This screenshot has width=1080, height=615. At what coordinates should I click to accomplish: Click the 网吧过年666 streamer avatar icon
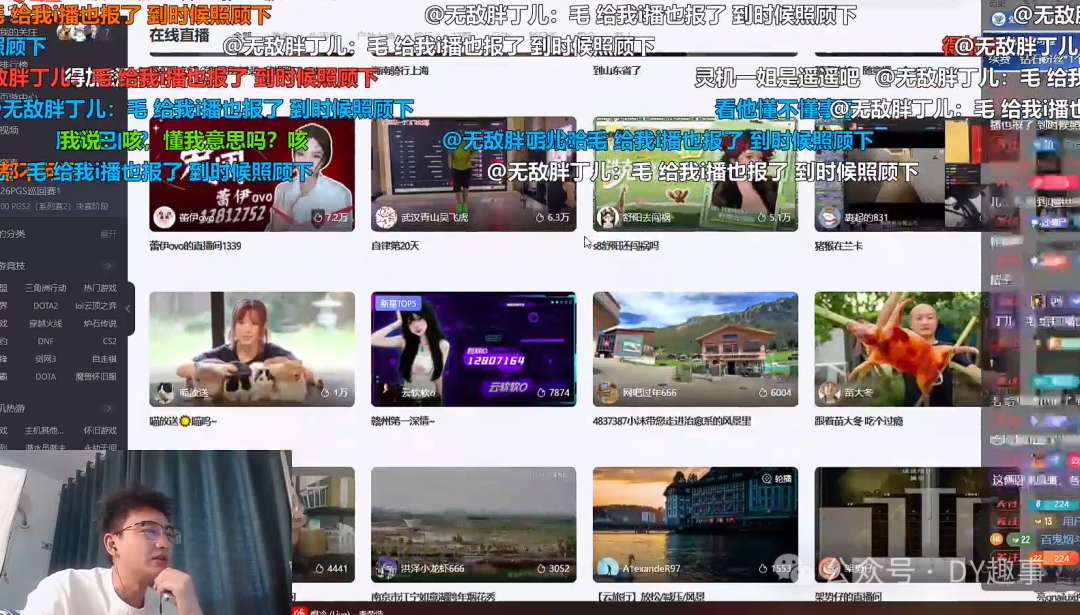tap(608, 393)
